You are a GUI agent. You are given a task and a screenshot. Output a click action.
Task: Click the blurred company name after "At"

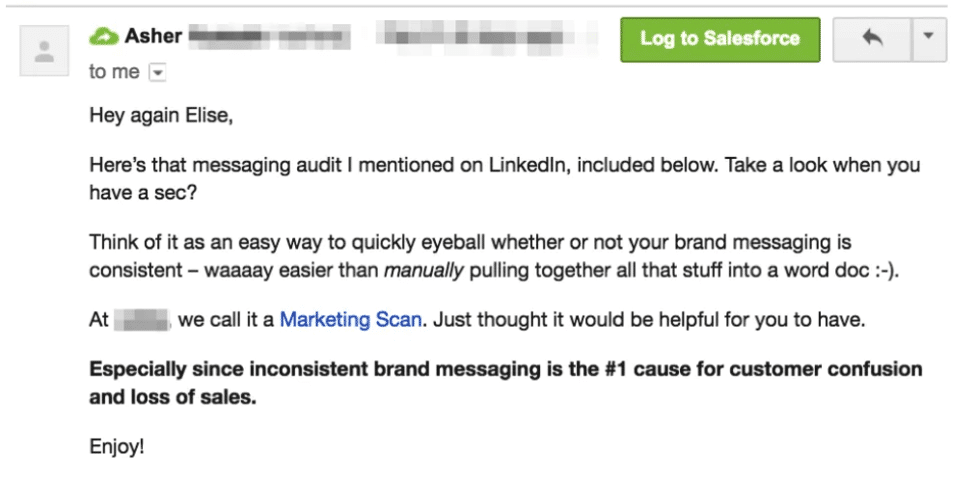[144, 321]
